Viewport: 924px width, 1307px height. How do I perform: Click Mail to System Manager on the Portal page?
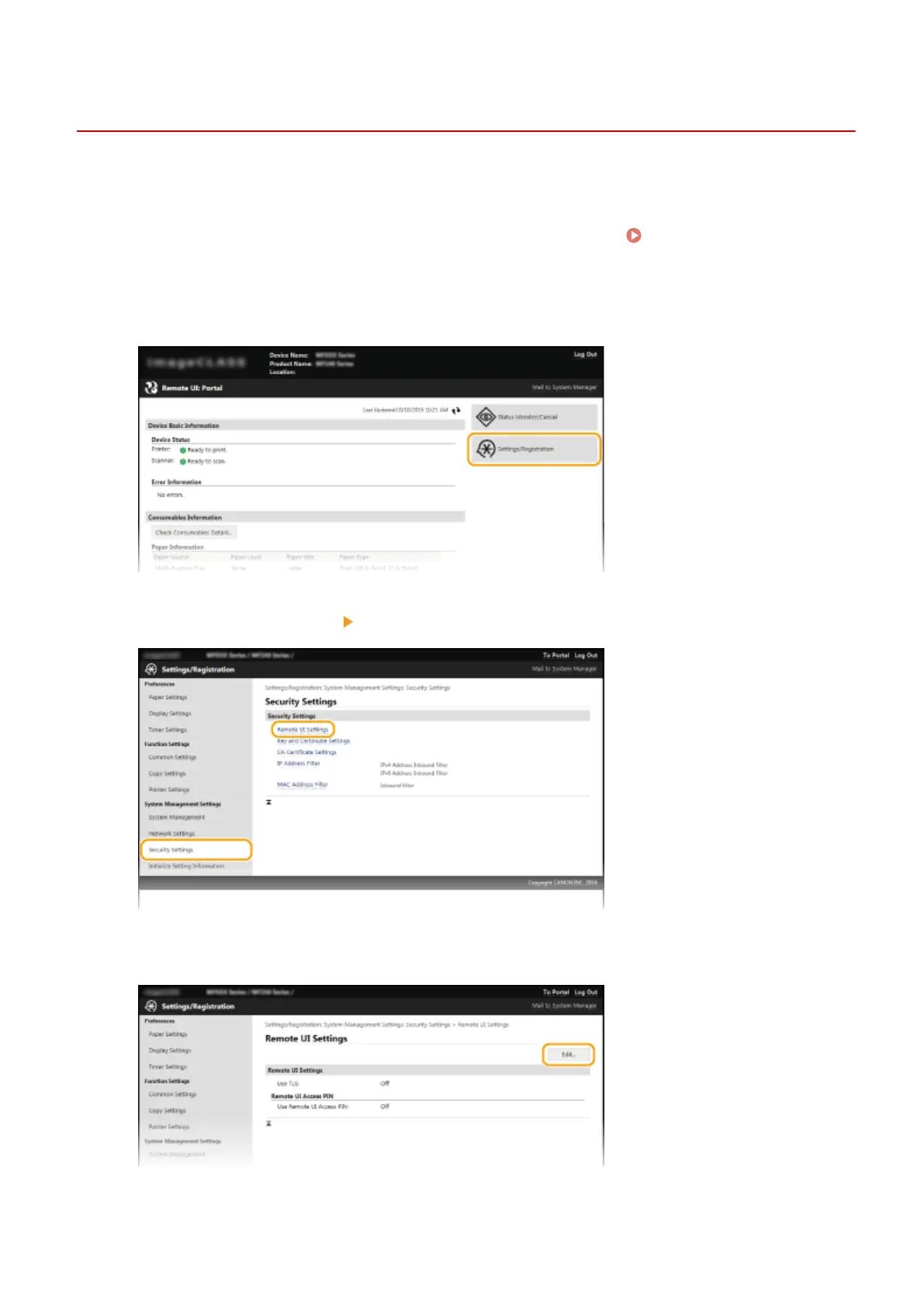coord(564,387)
